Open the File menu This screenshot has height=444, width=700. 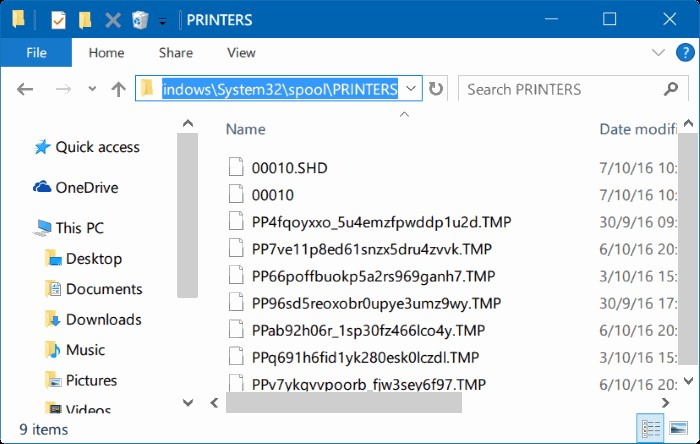pyautogui.click(x=36, y=53)
